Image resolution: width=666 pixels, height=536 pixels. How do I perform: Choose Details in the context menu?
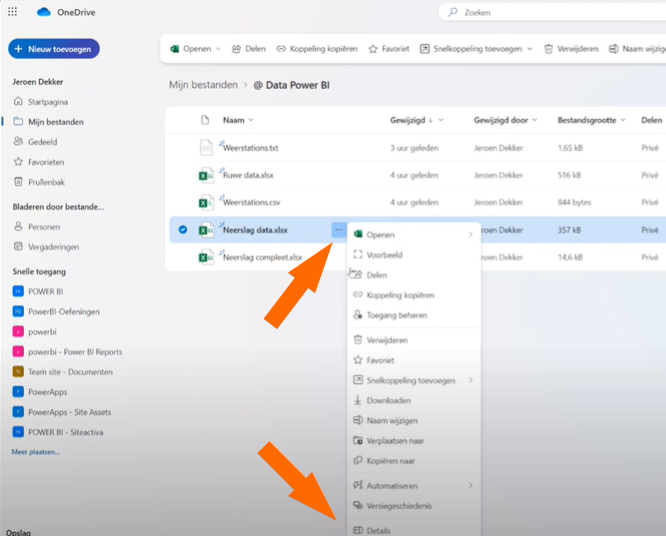point(378,530)
